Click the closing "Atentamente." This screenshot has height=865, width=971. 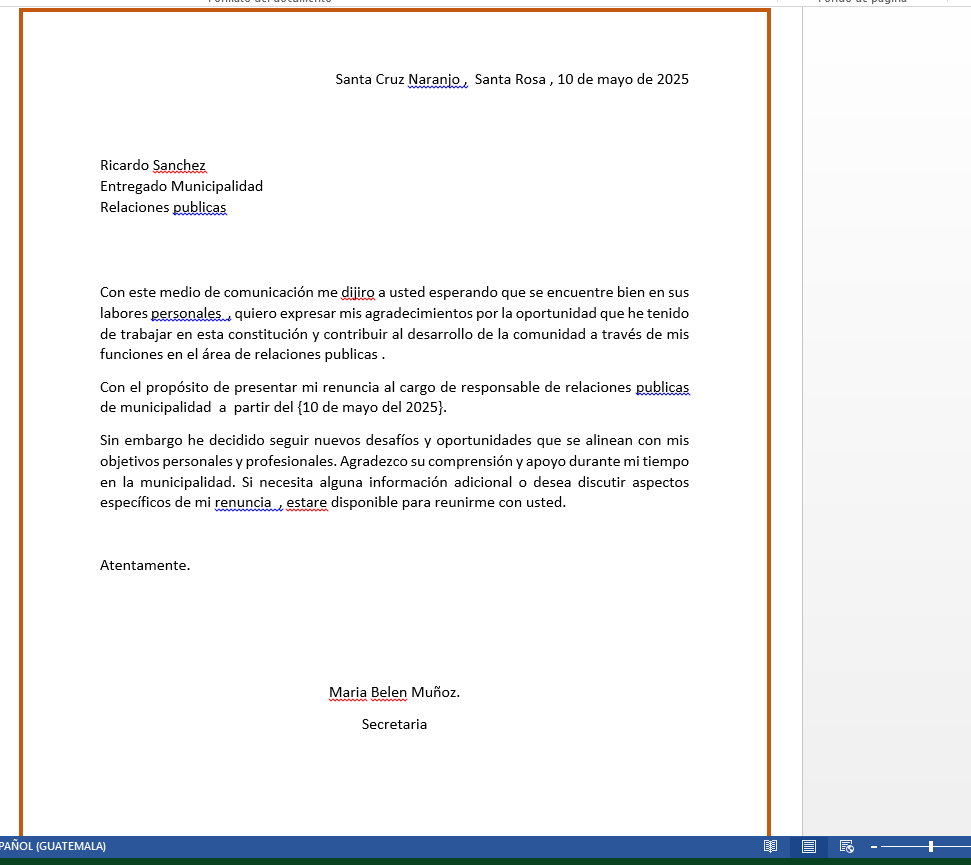[x=145, y=565]
